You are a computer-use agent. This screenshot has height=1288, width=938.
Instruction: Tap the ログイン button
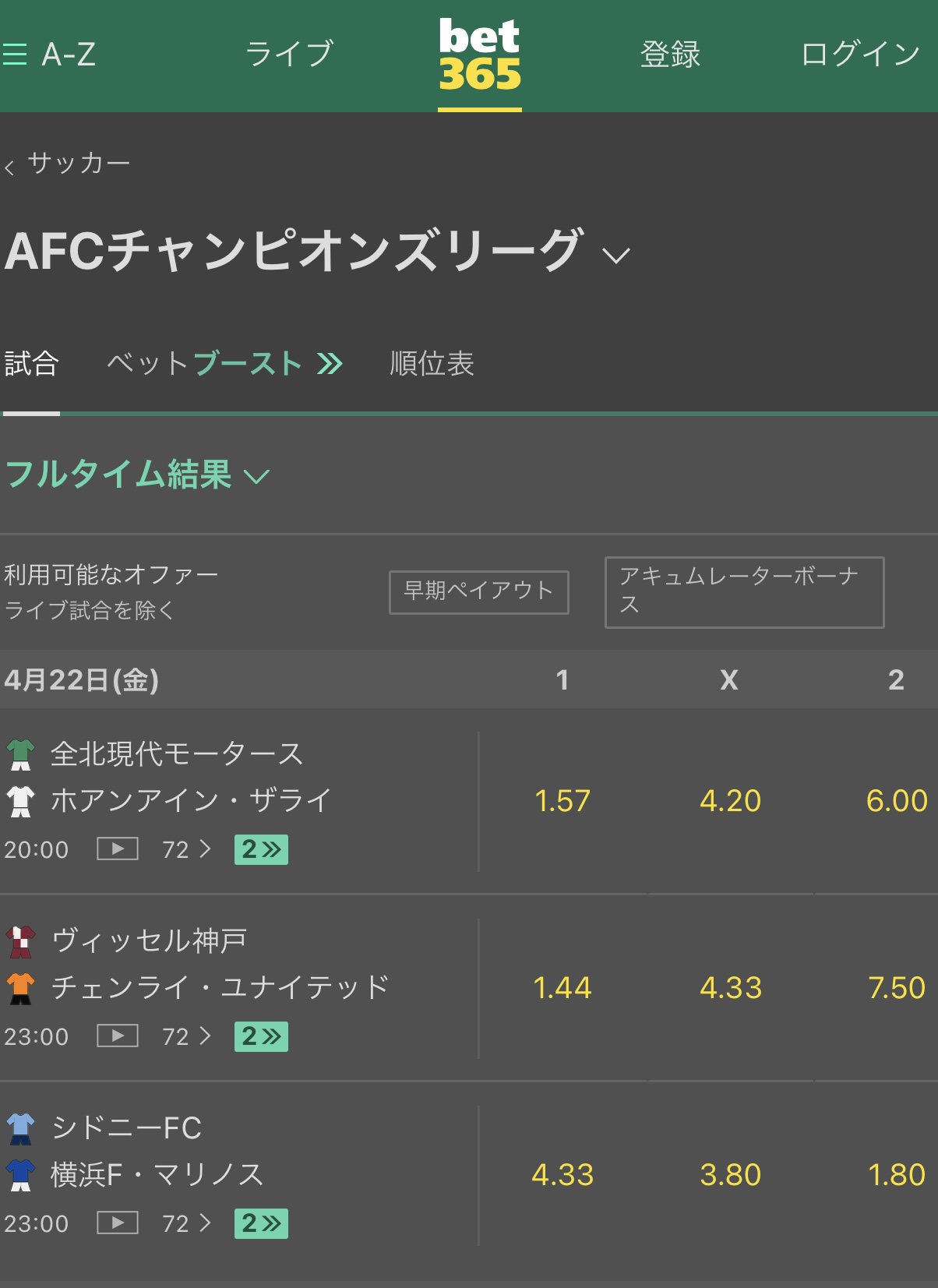coord(861,54)
